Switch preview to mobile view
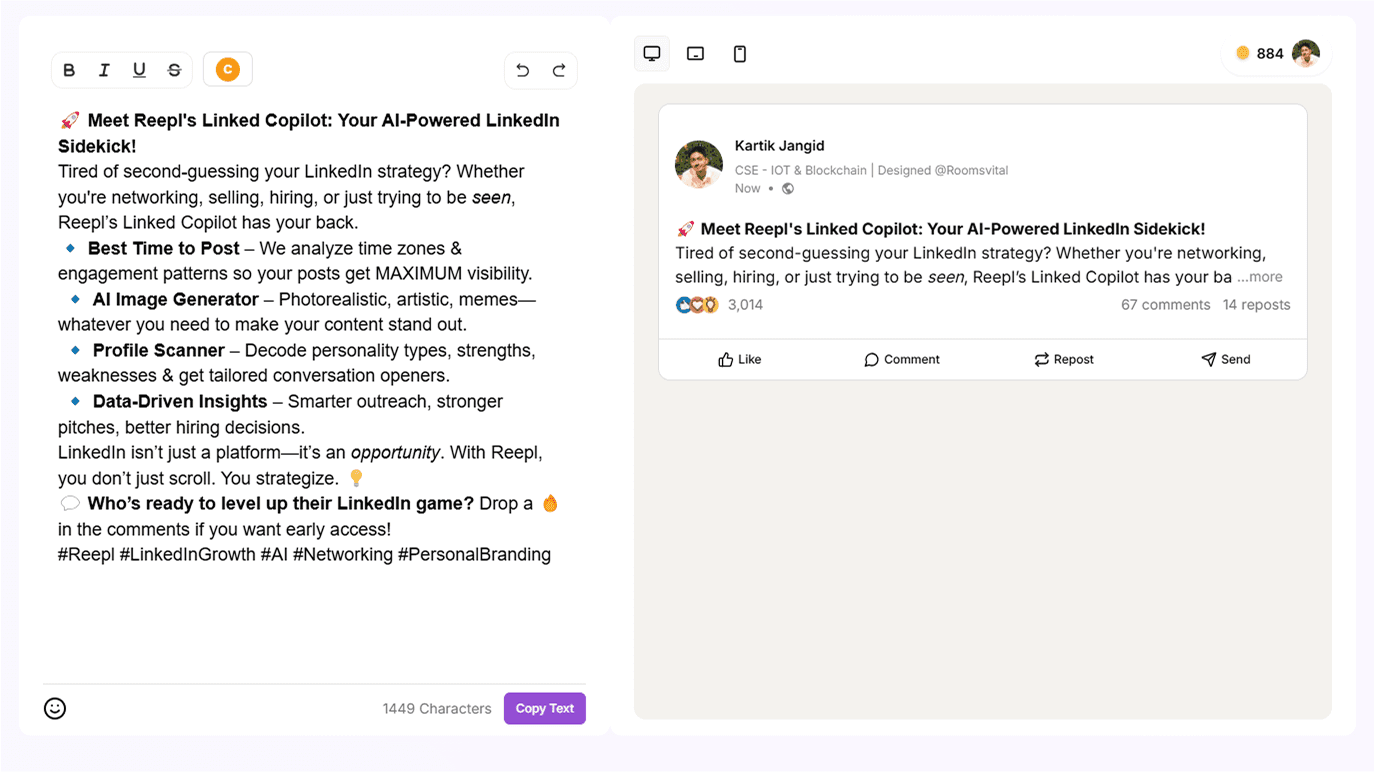Screen dimensions: 1374x772 click(x=740, y=54)
